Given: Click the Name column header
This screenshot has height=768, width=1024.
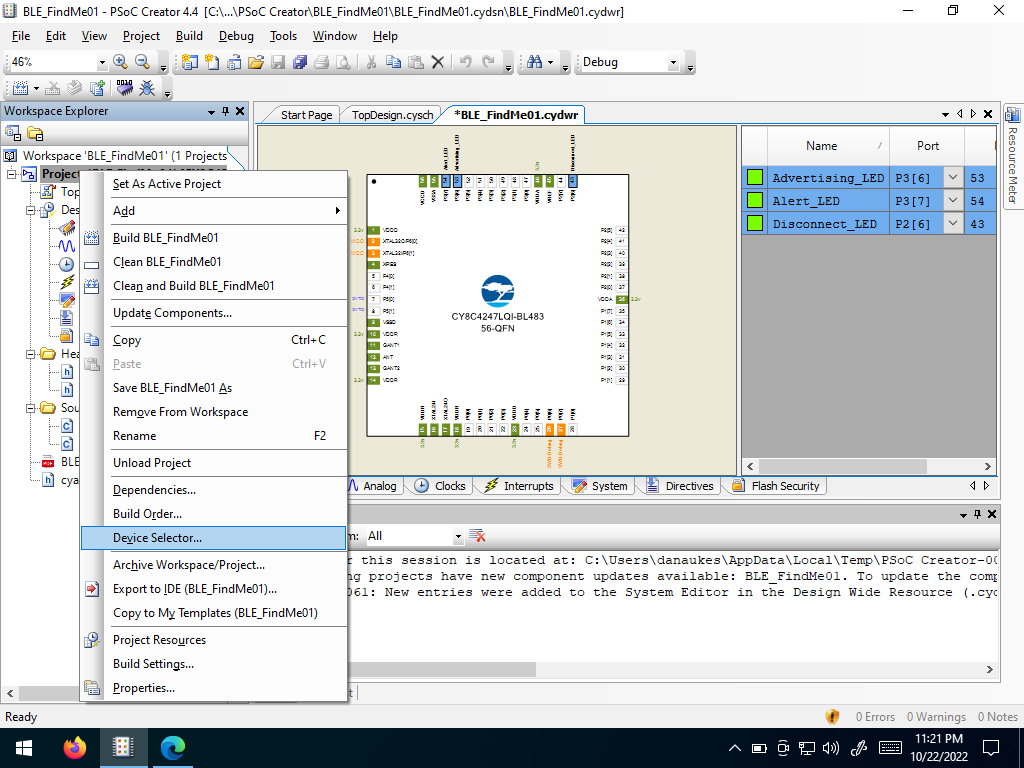Looking at the screenshot, I should 828,146.
